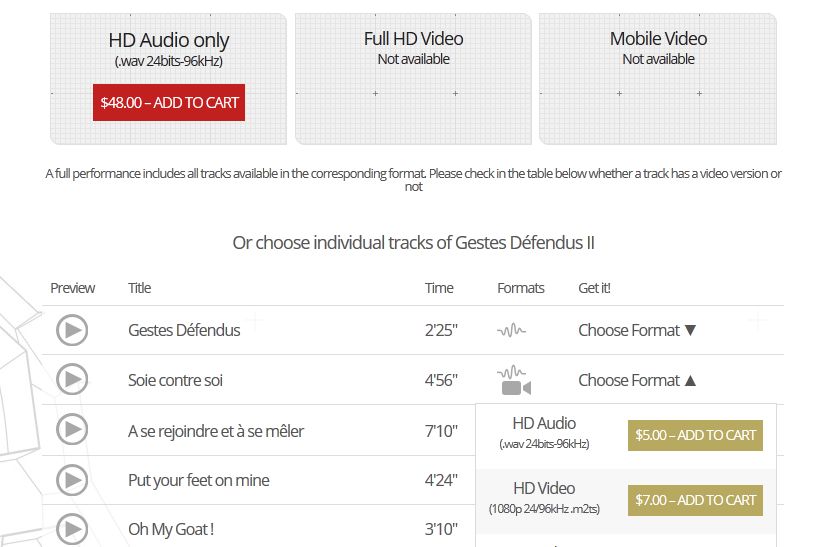Image resolution: width=824 pixels, height=547 pixels.
Task: Click audio waveform icon for Gestes Défendus
Action: coord(511,331)
